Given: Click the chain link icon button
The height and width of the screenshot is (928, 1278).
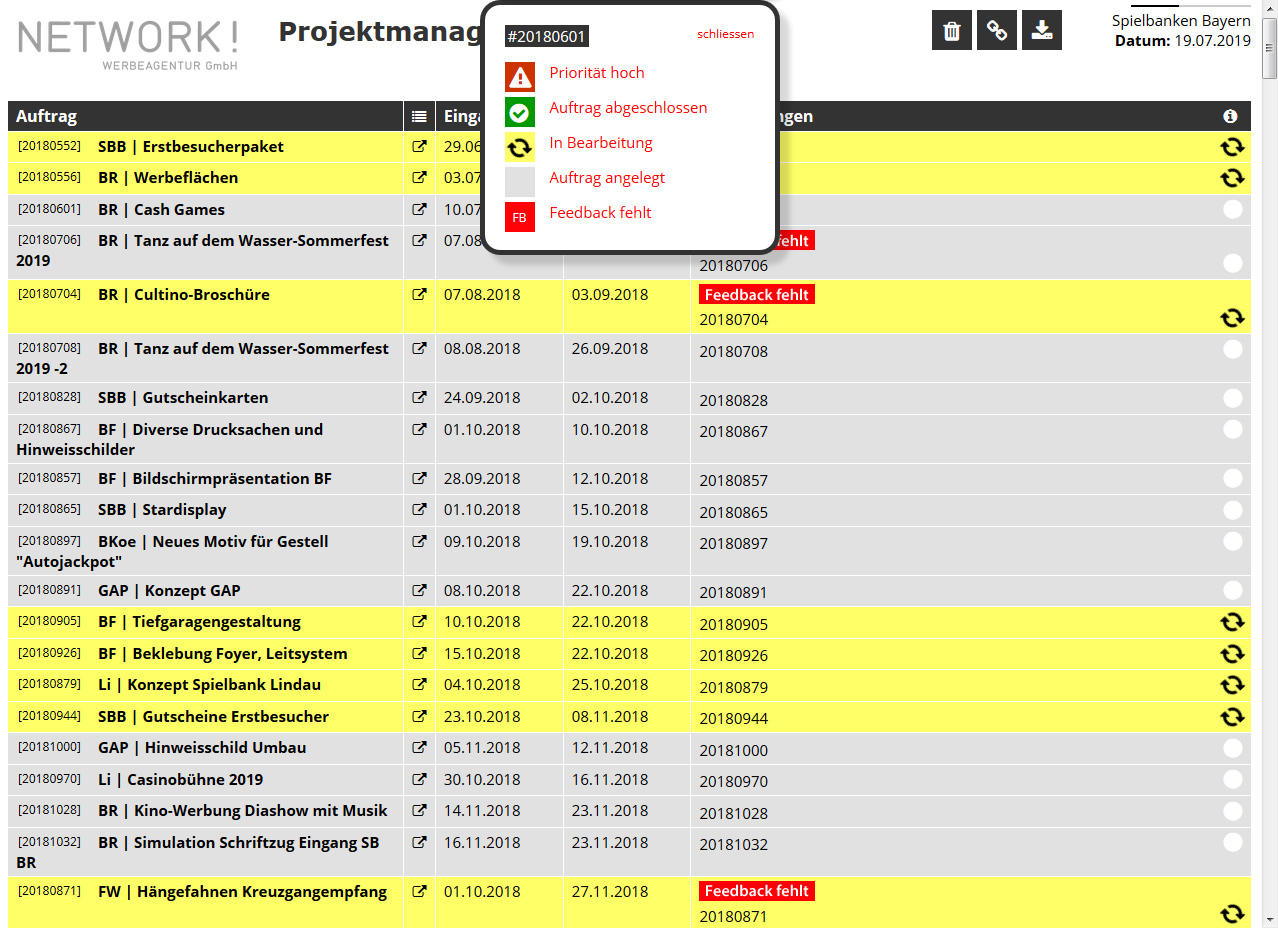Looking at the screenshot, I should (x=997, y=30).
